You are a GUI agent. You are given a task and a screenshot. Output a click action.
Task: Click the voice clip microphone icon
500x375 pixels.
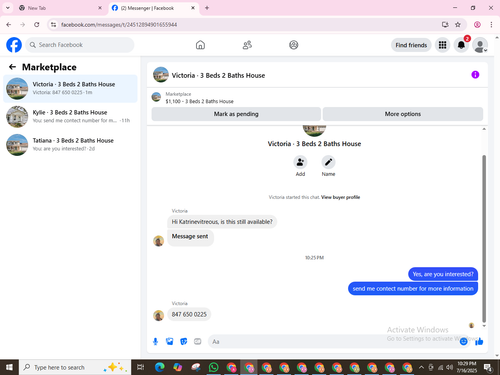pos(155,341)
